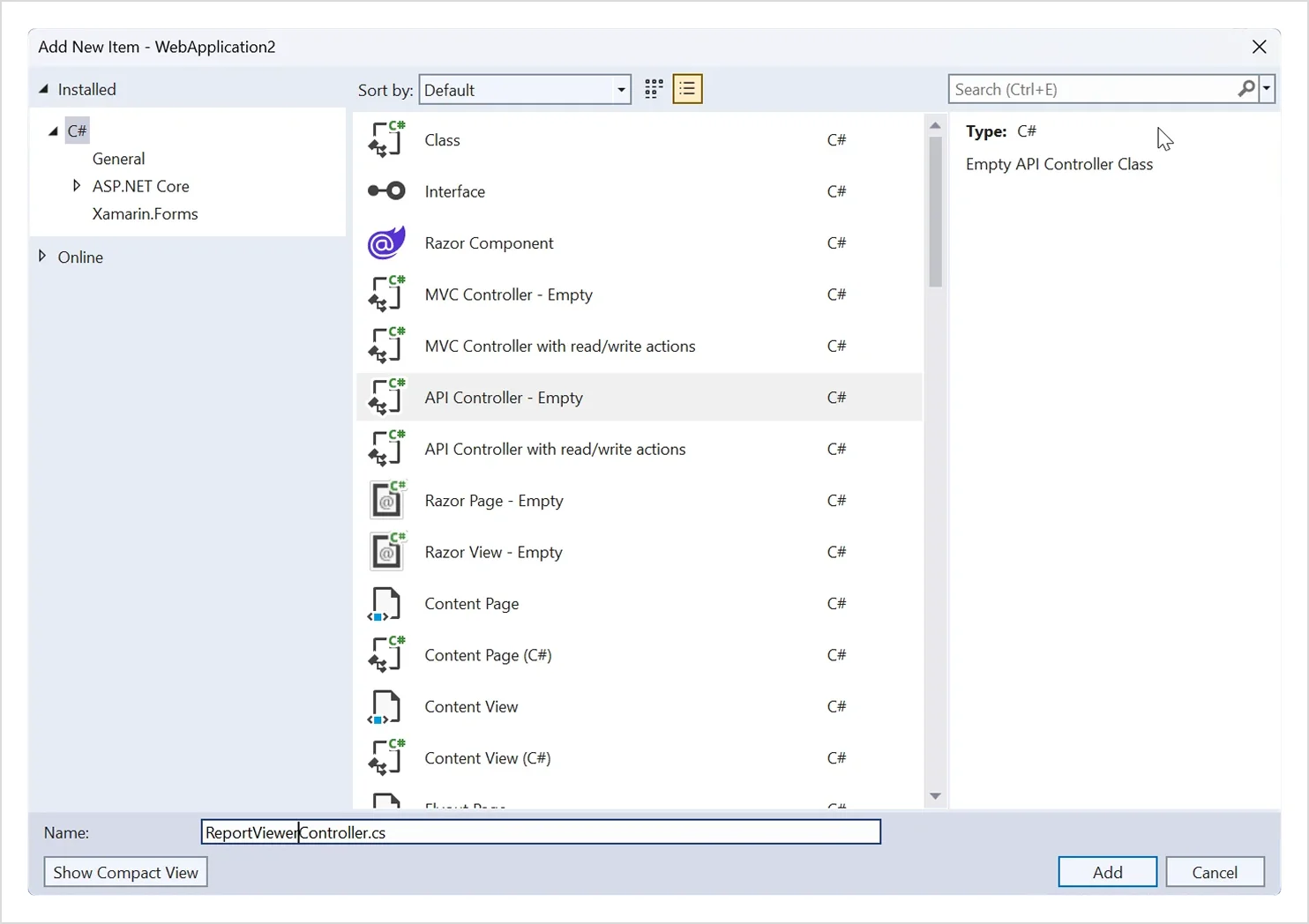
Task: Click the search magnifier icon
Action: tap(1245, 89)
